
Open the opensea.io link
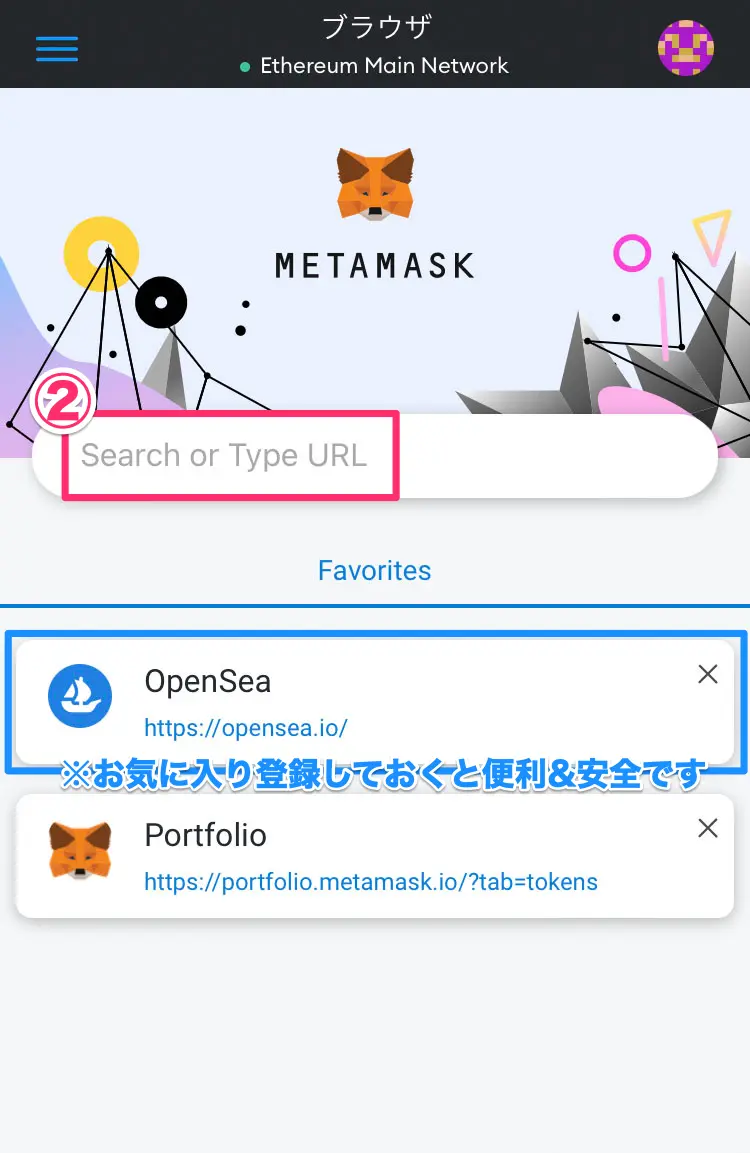pyautogui.click(x=246, y=728)
